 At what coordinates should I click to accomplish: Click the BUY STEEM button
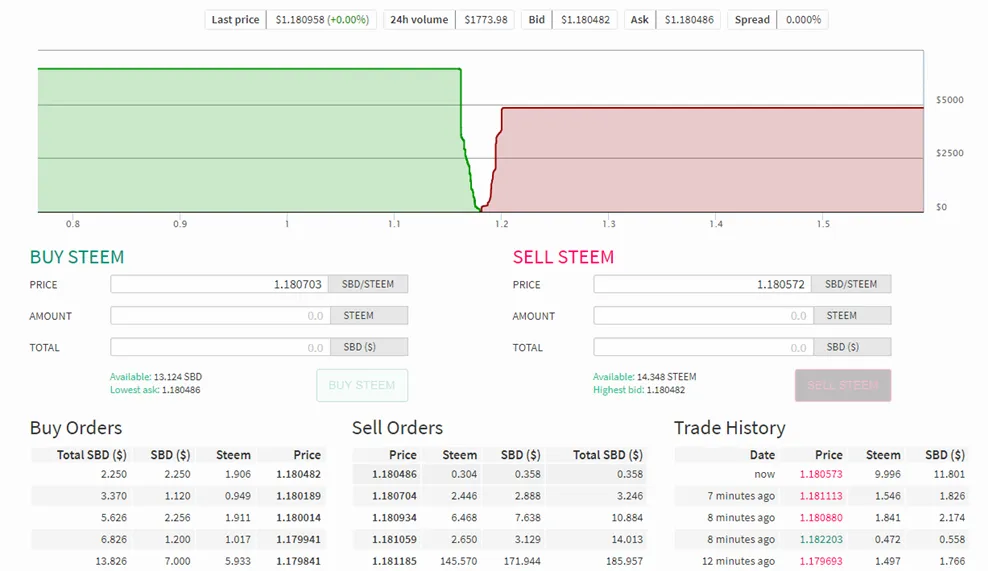tap(362, 385)
